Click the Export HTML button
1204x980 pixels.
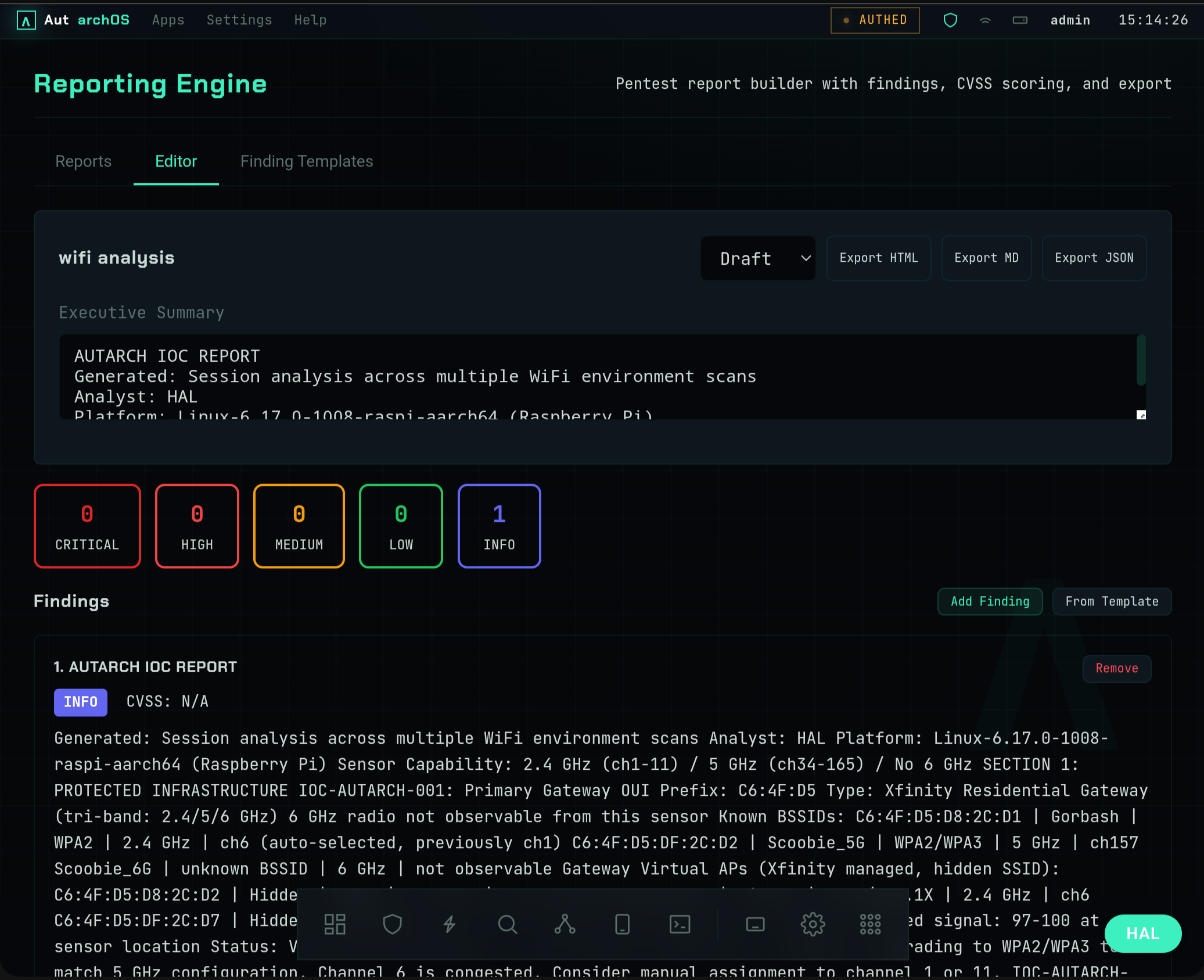tap(879, 258)
